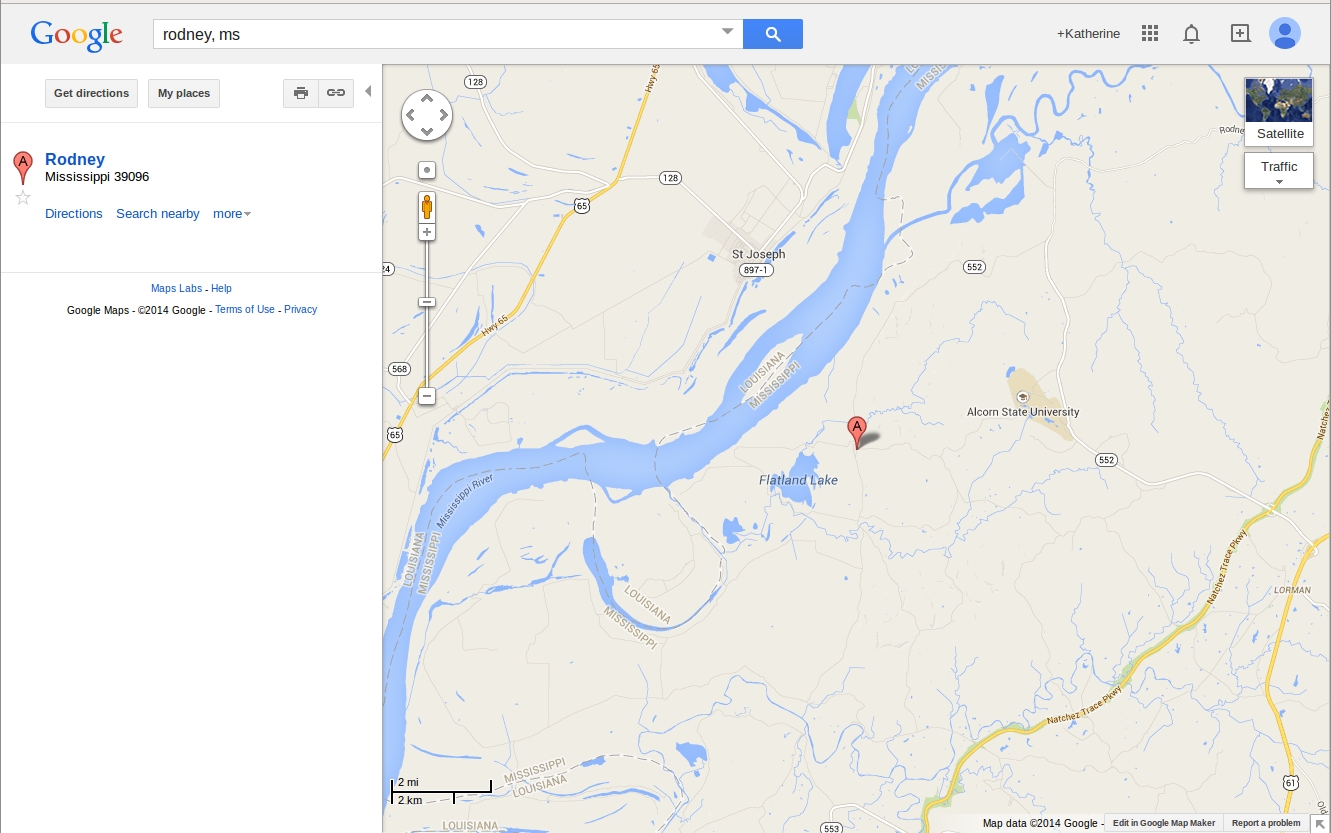Expand the 'more' options menu

[x=232, y=214]
